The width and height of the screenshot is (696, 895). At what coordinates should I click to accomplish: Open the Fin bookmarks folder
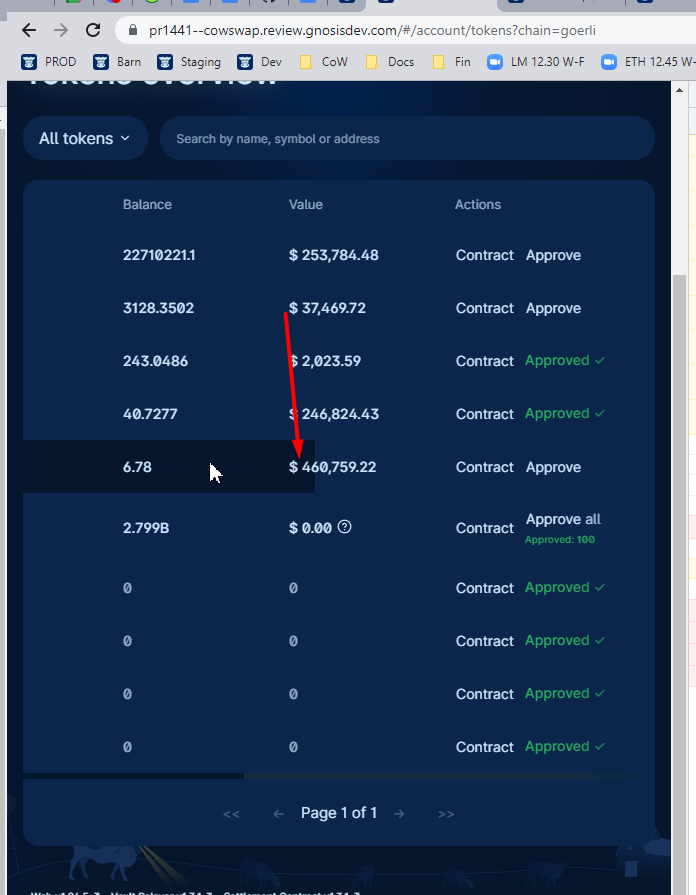(452, 62)
